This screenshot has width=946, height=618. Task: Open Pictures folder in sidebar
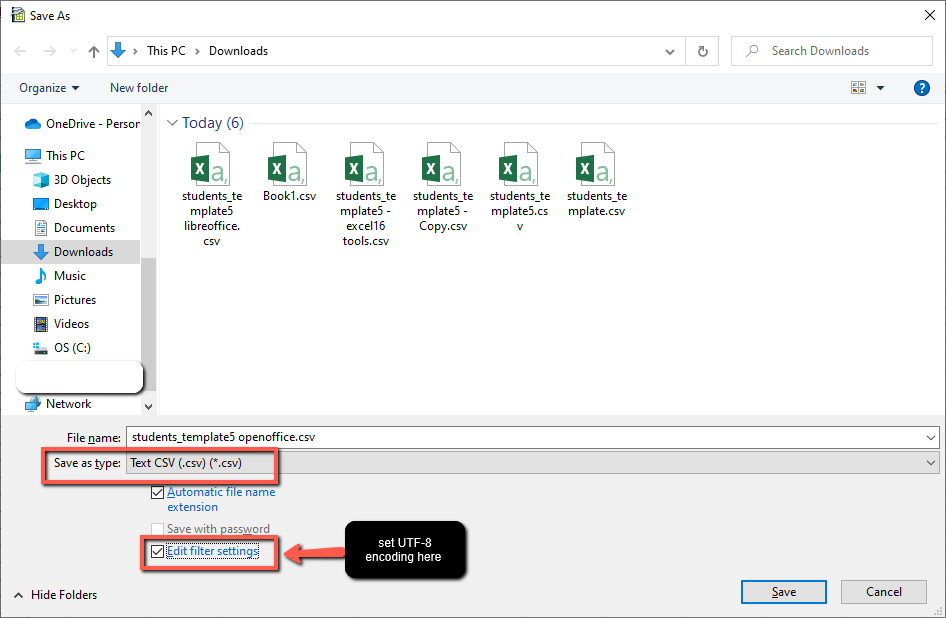65,300
